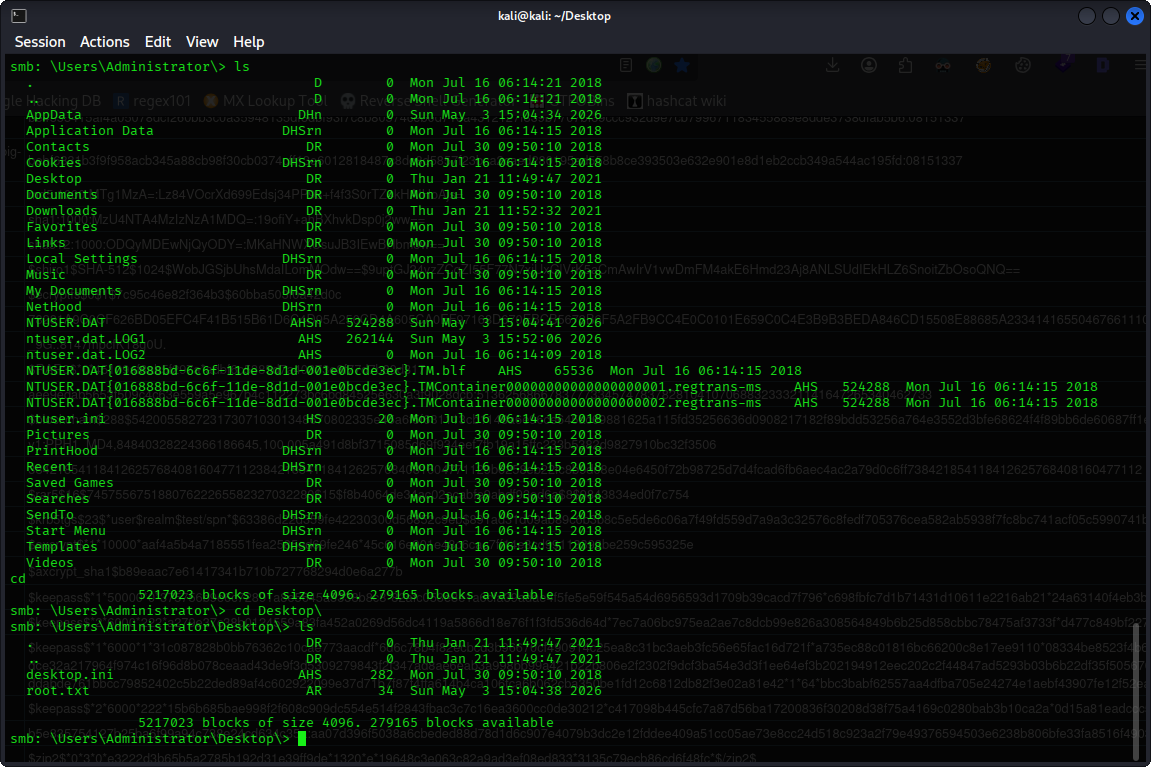The width and height of the screenshot is (1151, 767).
Task: Click the TMContainer…0002.regtrans-ms file name
Action: (393, 403)
